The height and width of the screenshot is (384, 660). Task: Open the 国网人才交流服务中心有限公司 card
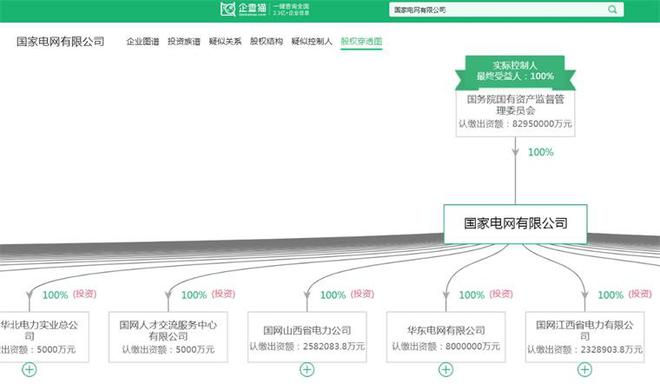168,337
